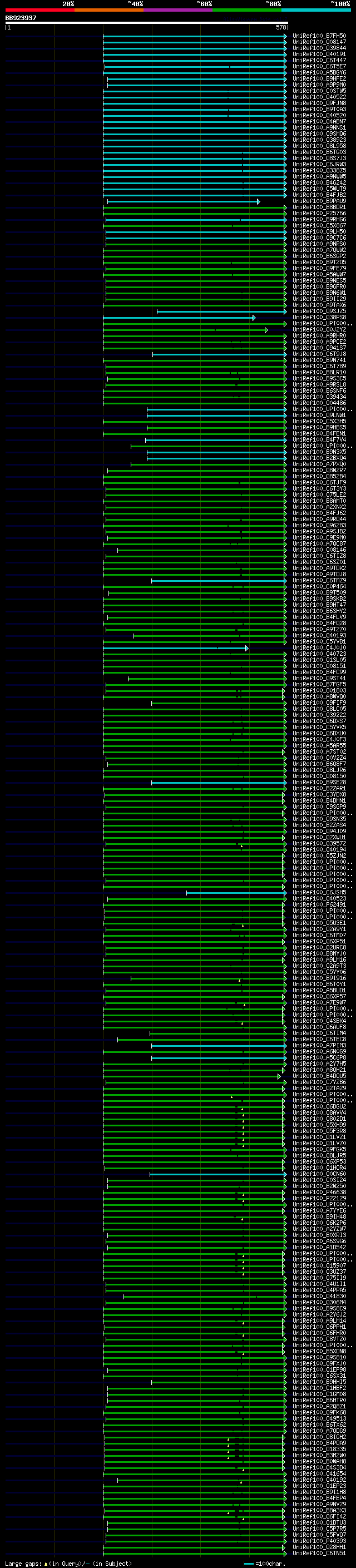356x1568 pixels.
Task: Select the UniRef100_B4F7V4 label
Action: (x=319, y=439)
